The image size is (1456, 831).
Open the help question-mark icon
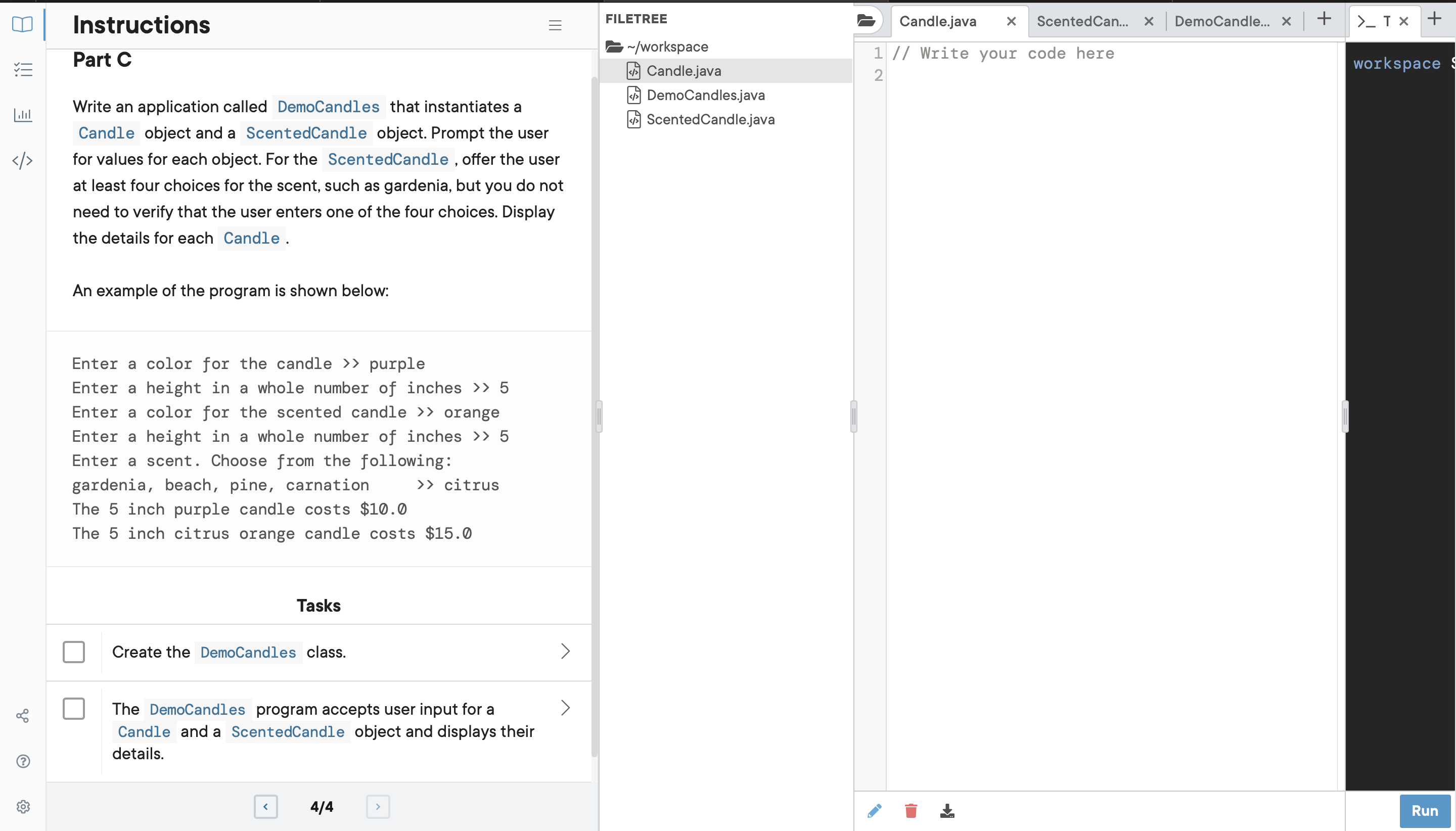pos(22,761)
